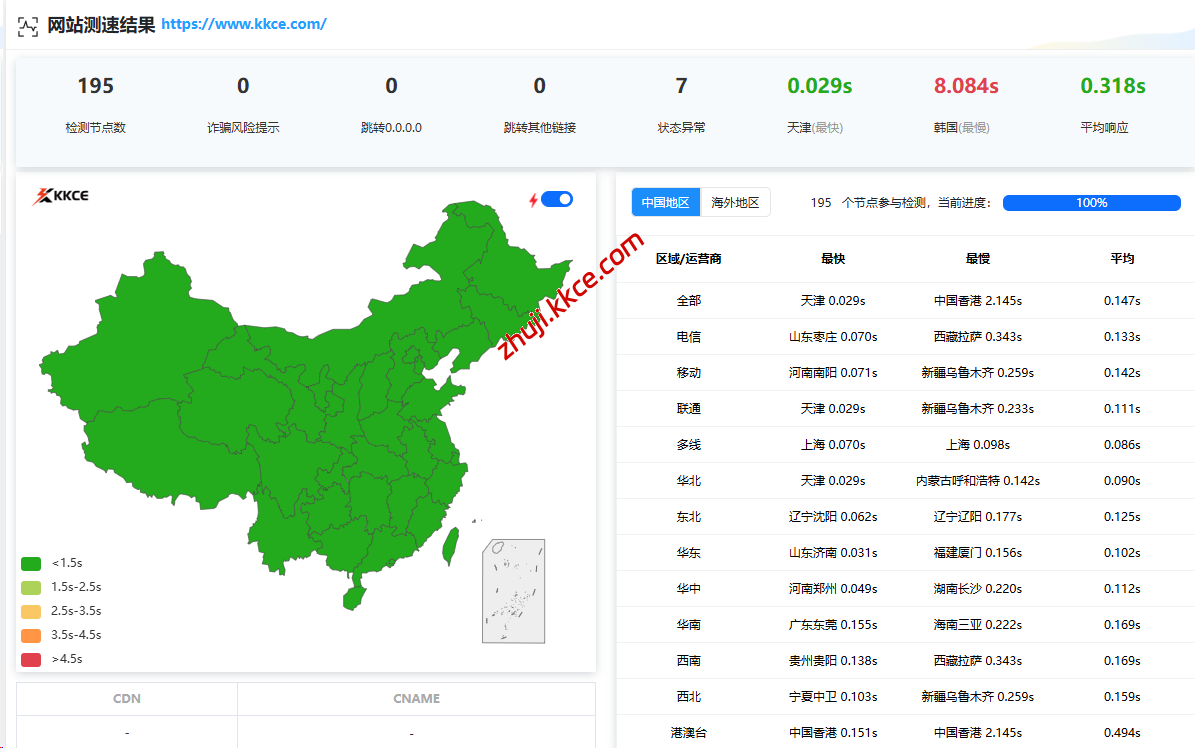Screen dimensions: 1195x748
Task: Click the speed test icon beside 网站测速结果
Action: click(27, 26)
